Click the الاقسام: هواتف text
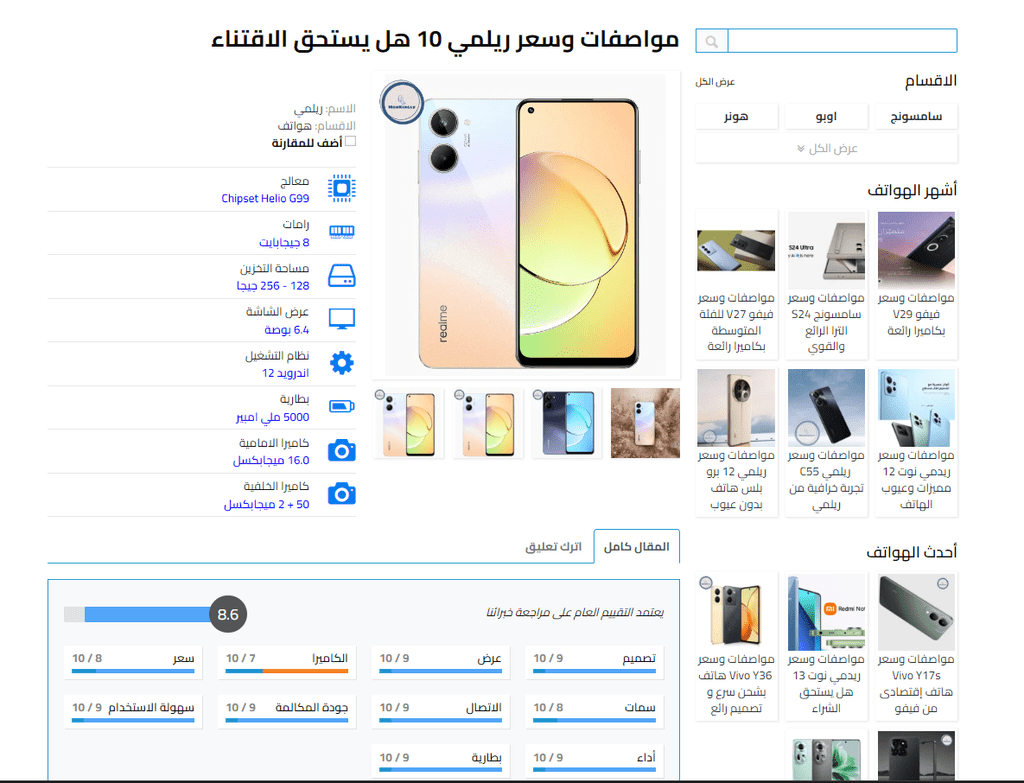The width and height of the screenshot is (1024, 783). point(317,125)
